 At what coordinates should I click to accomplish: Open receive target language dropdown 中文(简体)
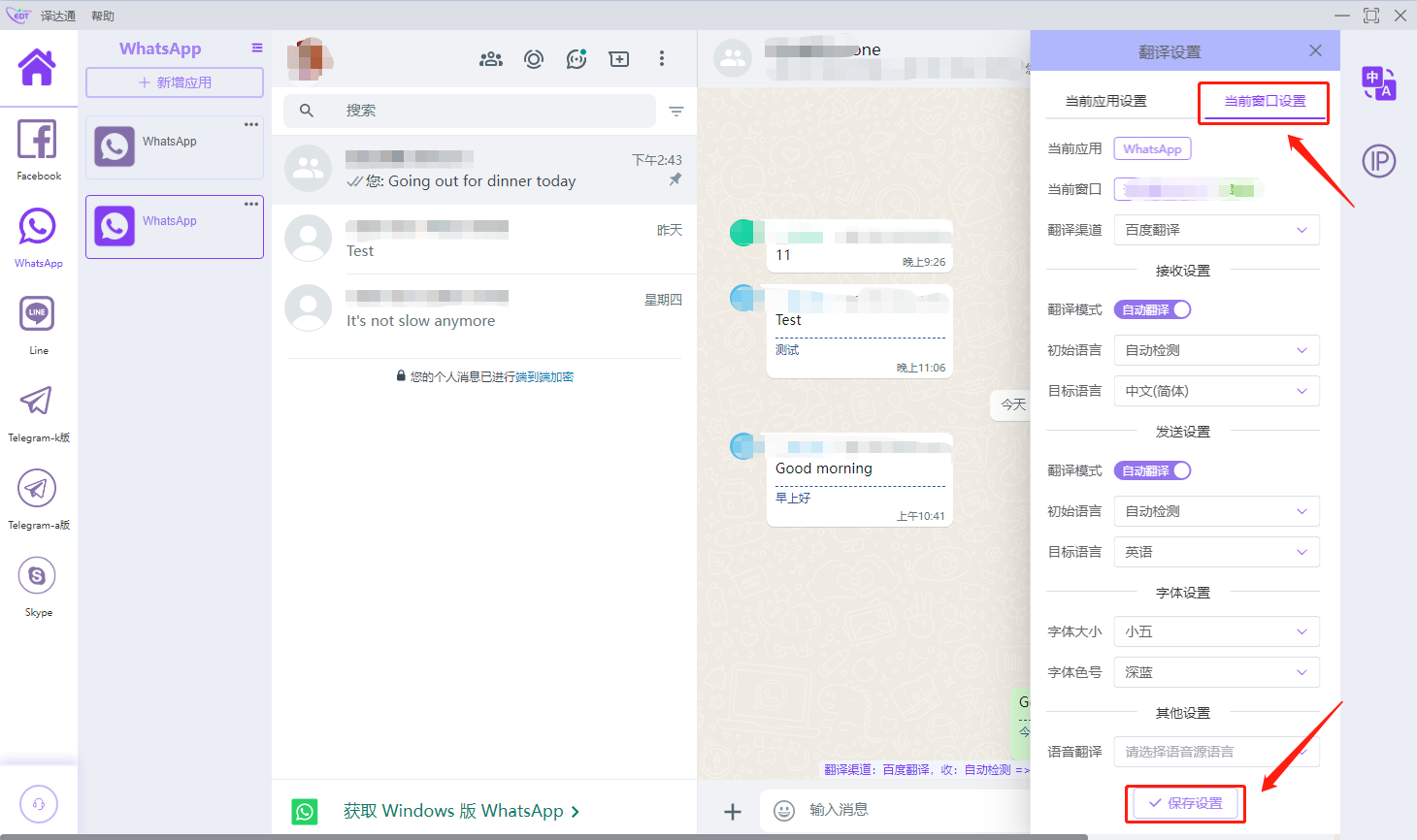click(1216, 391)
